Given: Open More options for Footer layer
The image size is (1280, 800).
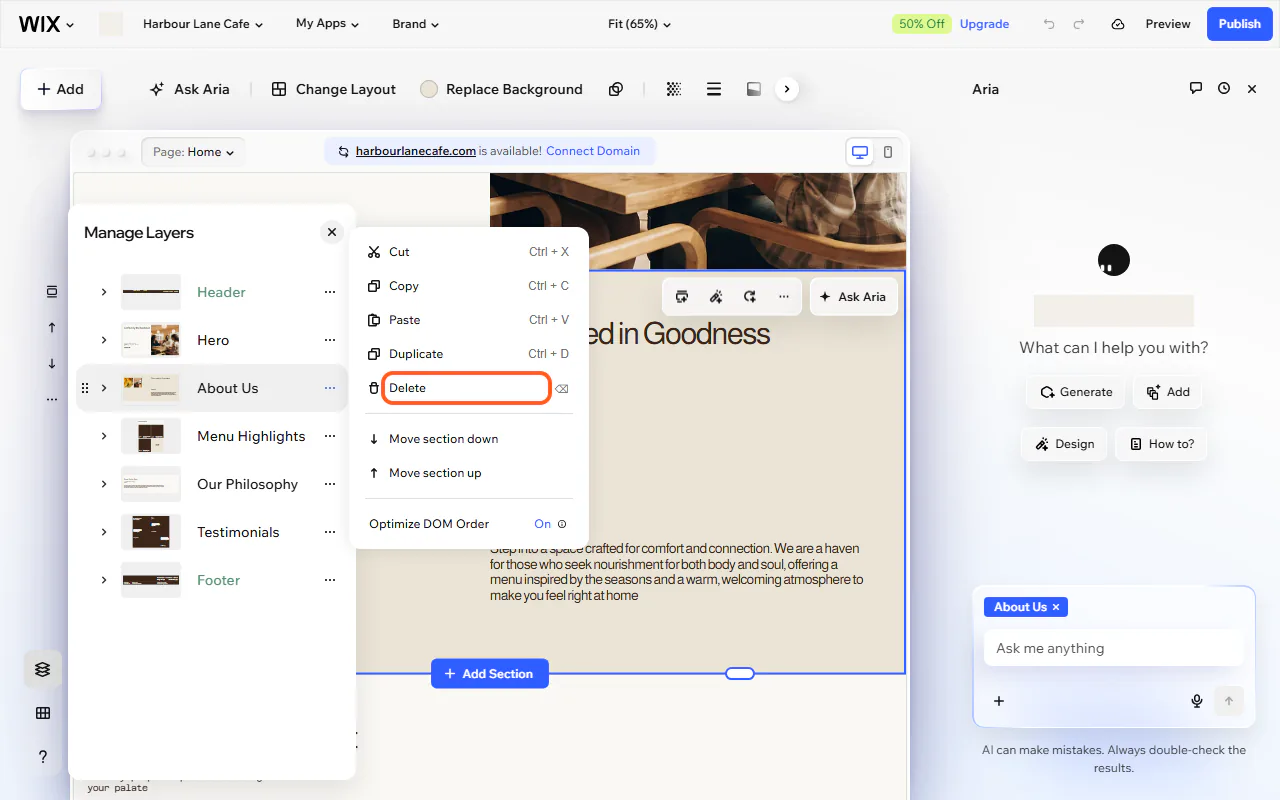Looking at the screenshot, I should (330, 580).
